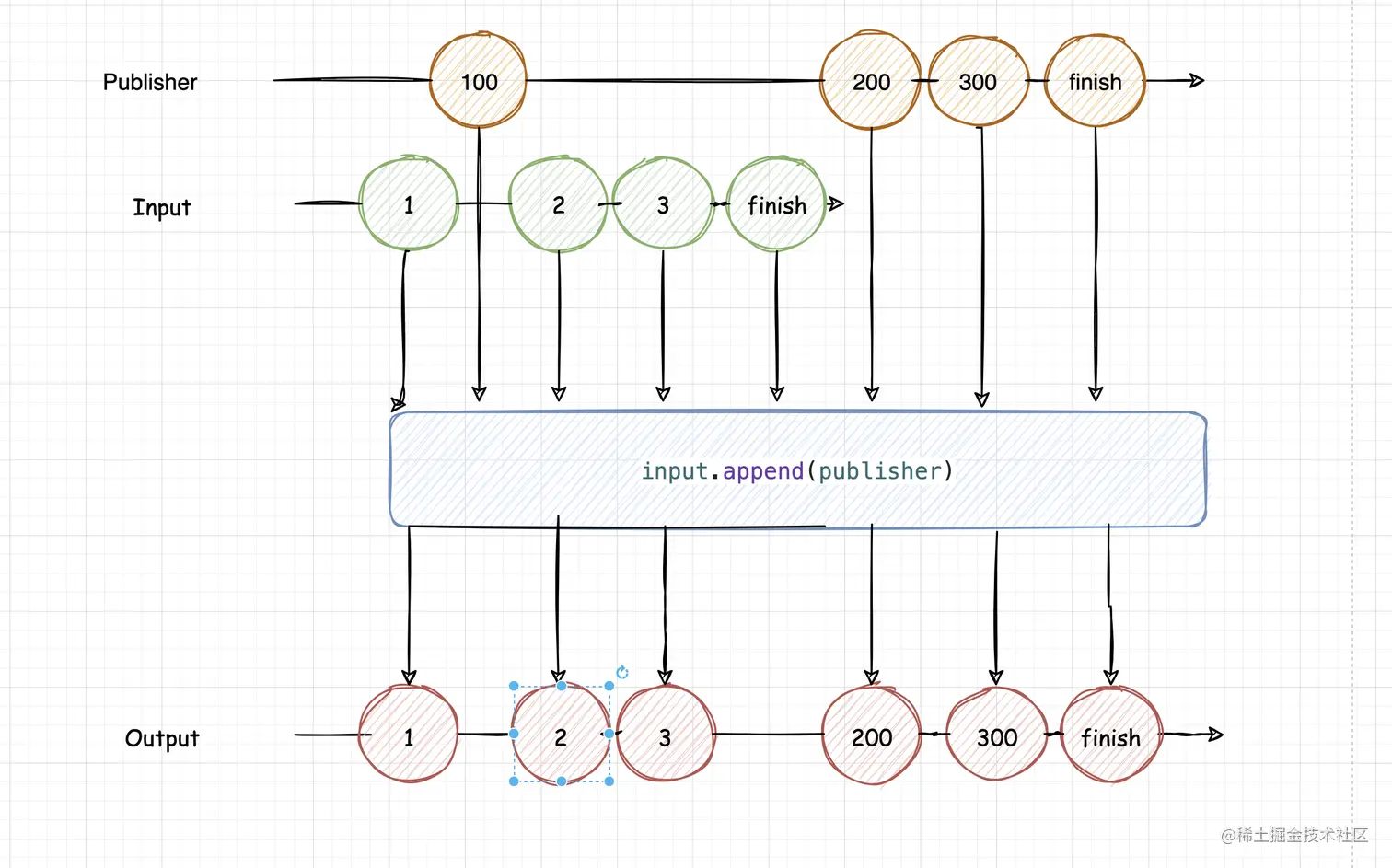Select the red finish circle in Output row
The width and height of the screenshot is (1392, 868).
click(1111, 735)
